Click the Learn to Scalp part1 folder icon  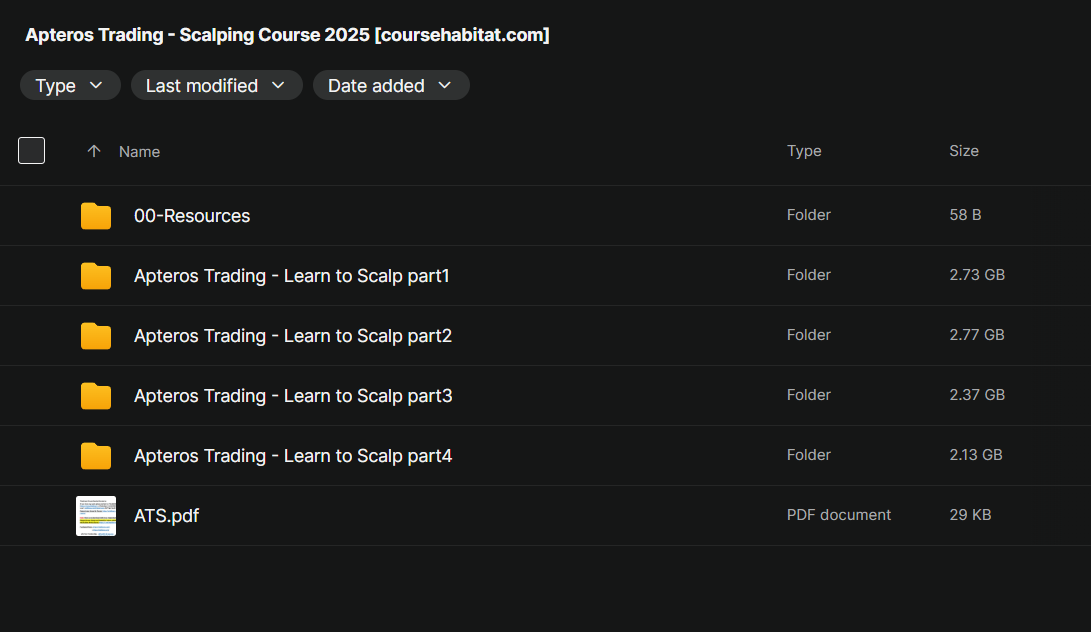coord(96,276)
